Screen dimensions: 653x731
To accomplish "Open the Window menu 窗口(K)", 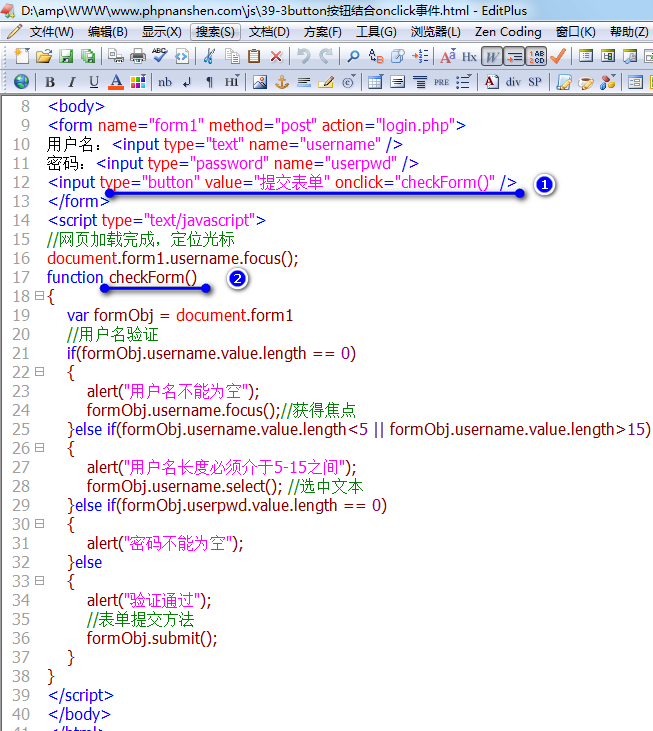I will [576, 32].
